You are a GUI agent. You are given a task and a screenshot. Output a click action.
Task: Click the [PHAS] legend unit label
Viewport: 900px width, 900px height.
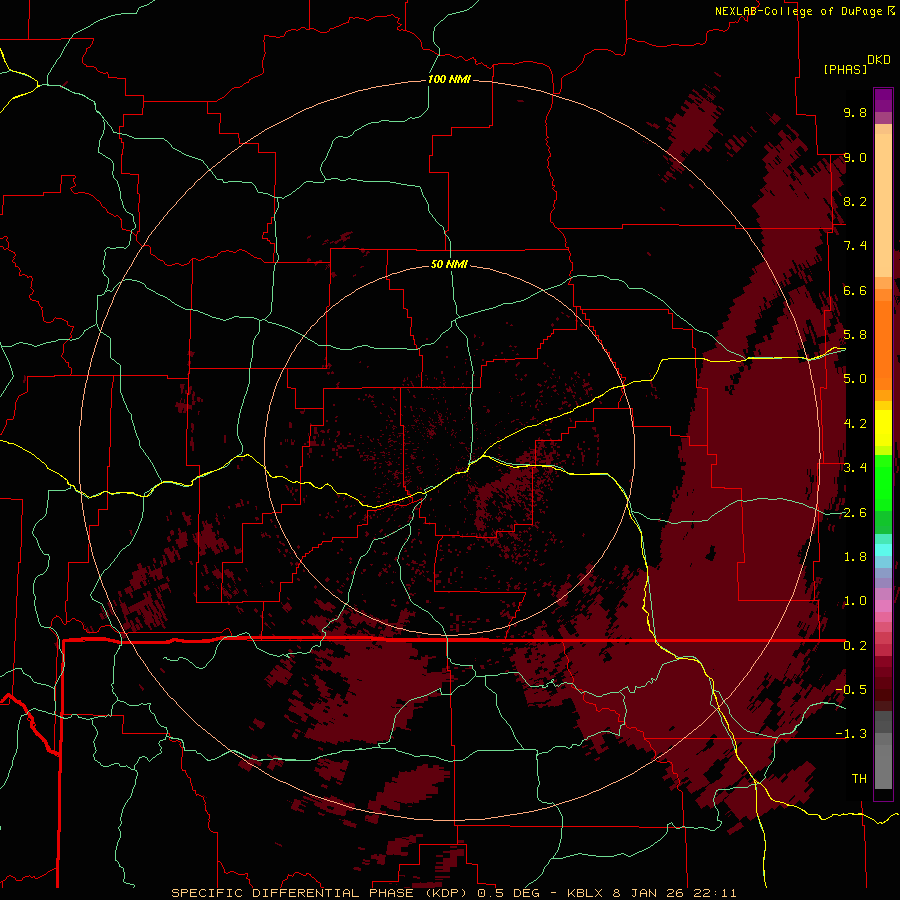click(845, 69)
